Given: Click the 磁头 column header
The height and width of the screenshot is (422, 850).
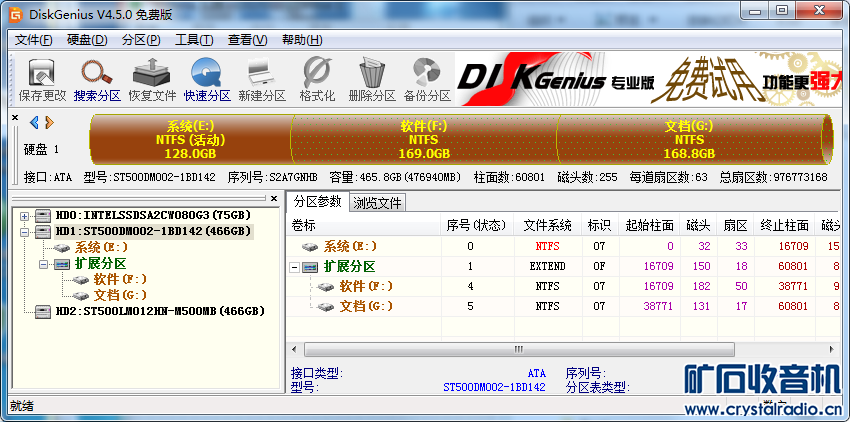Looking at the screenshot, I should [698, 225].
